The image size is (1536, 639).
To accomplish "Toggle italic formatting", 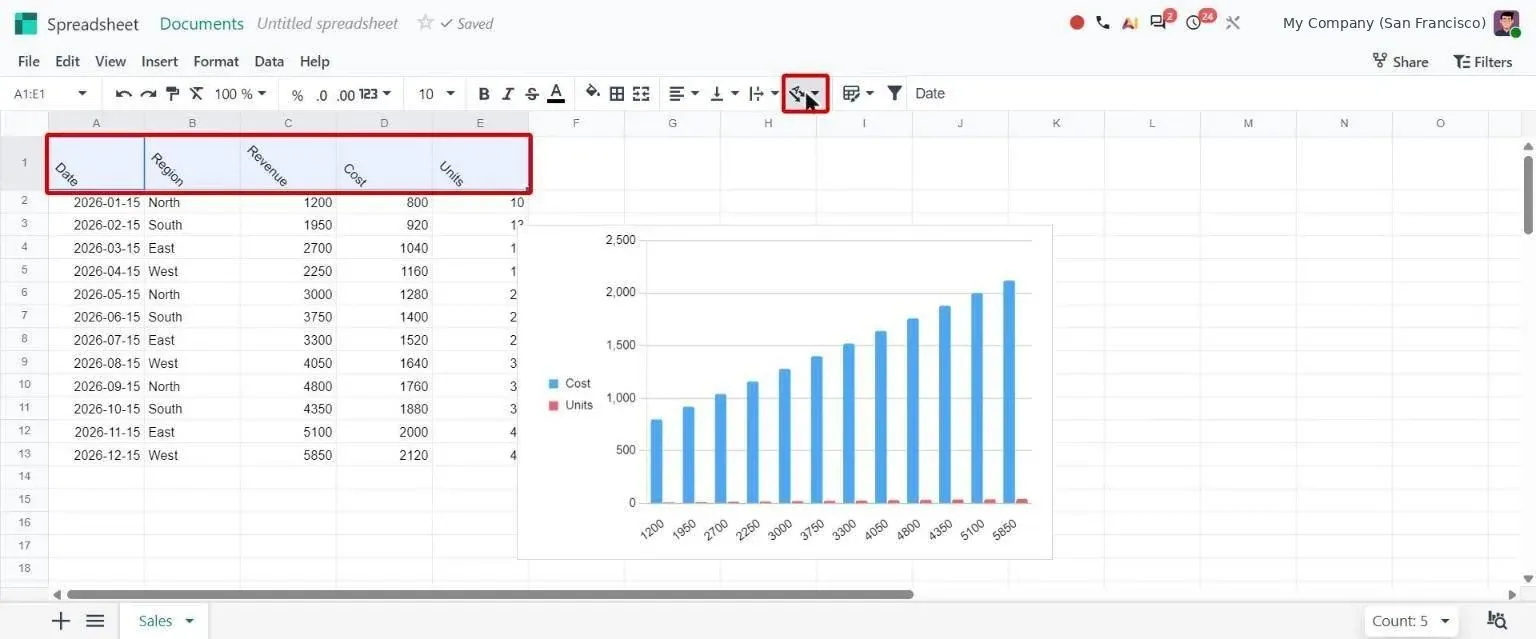I will 508,94.
